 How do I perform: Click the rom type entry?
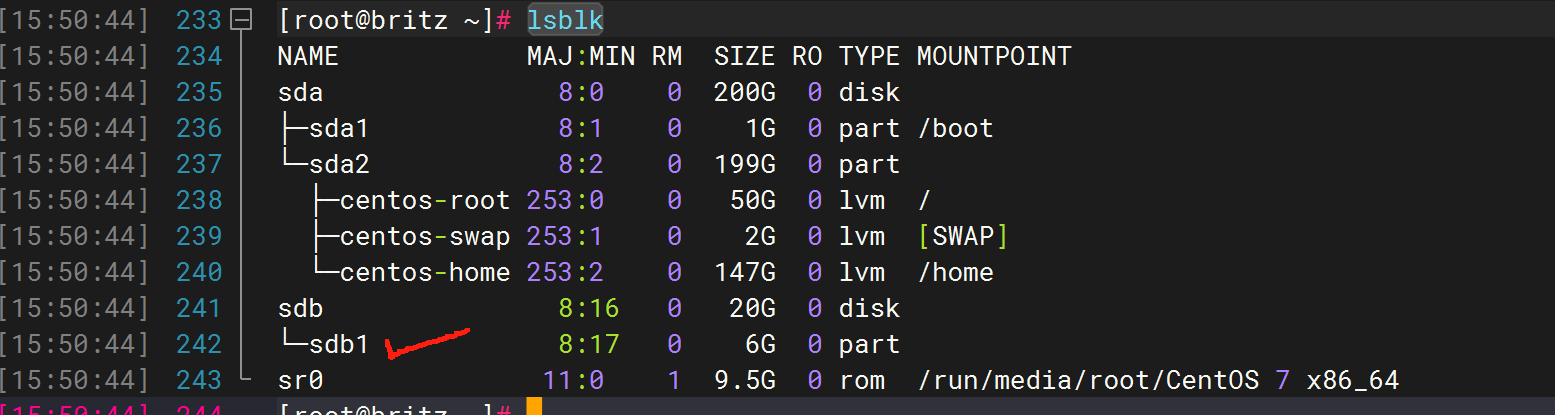pyautogui.click(x=862, y=380)
